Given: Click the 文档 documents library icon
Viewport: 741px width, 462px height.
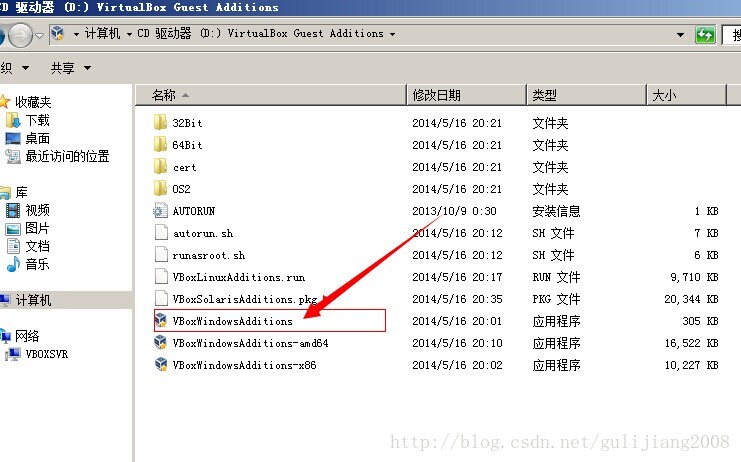Looking at the screenshot, I should (13, 246).
